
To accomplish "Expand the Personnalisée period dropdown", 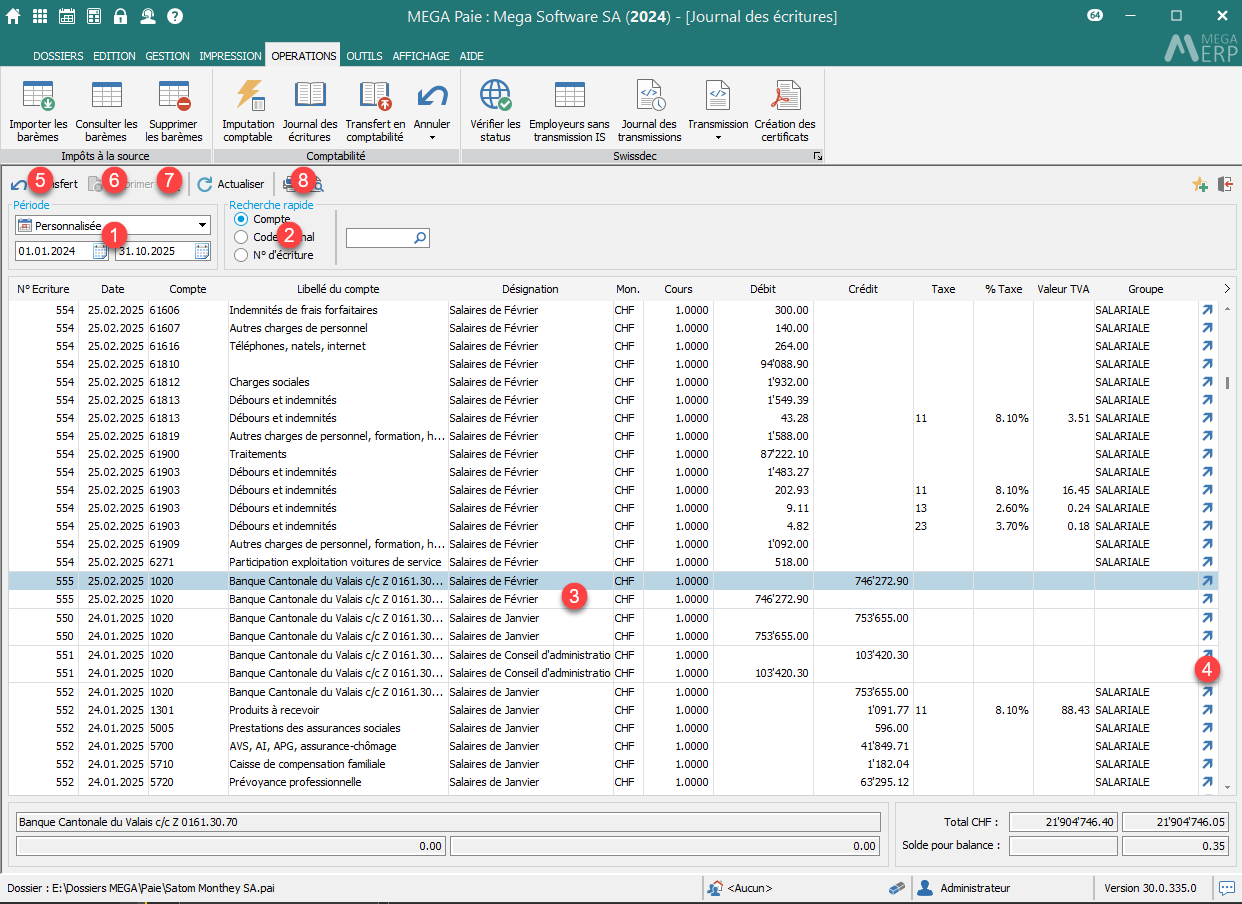I will coord(203,226).
